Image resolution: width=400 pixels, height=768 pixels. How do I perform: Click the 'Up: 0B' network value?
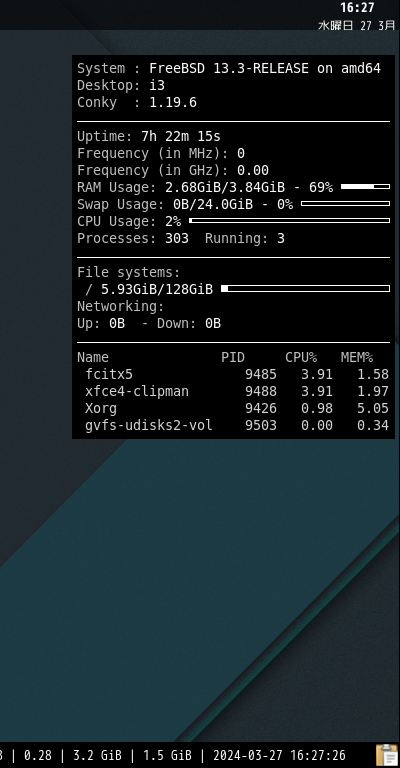[101, 323]
